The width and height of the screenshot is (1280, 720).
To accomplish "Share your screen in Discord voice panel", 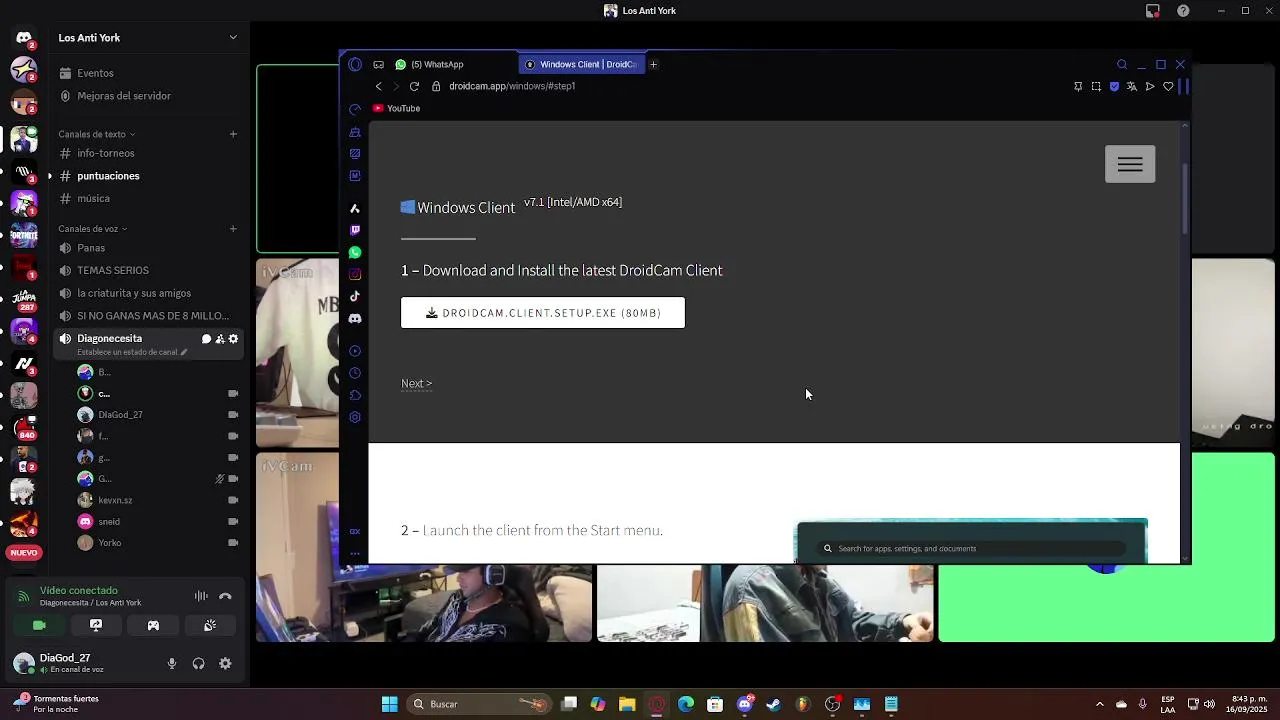I will tap(96, 625).
